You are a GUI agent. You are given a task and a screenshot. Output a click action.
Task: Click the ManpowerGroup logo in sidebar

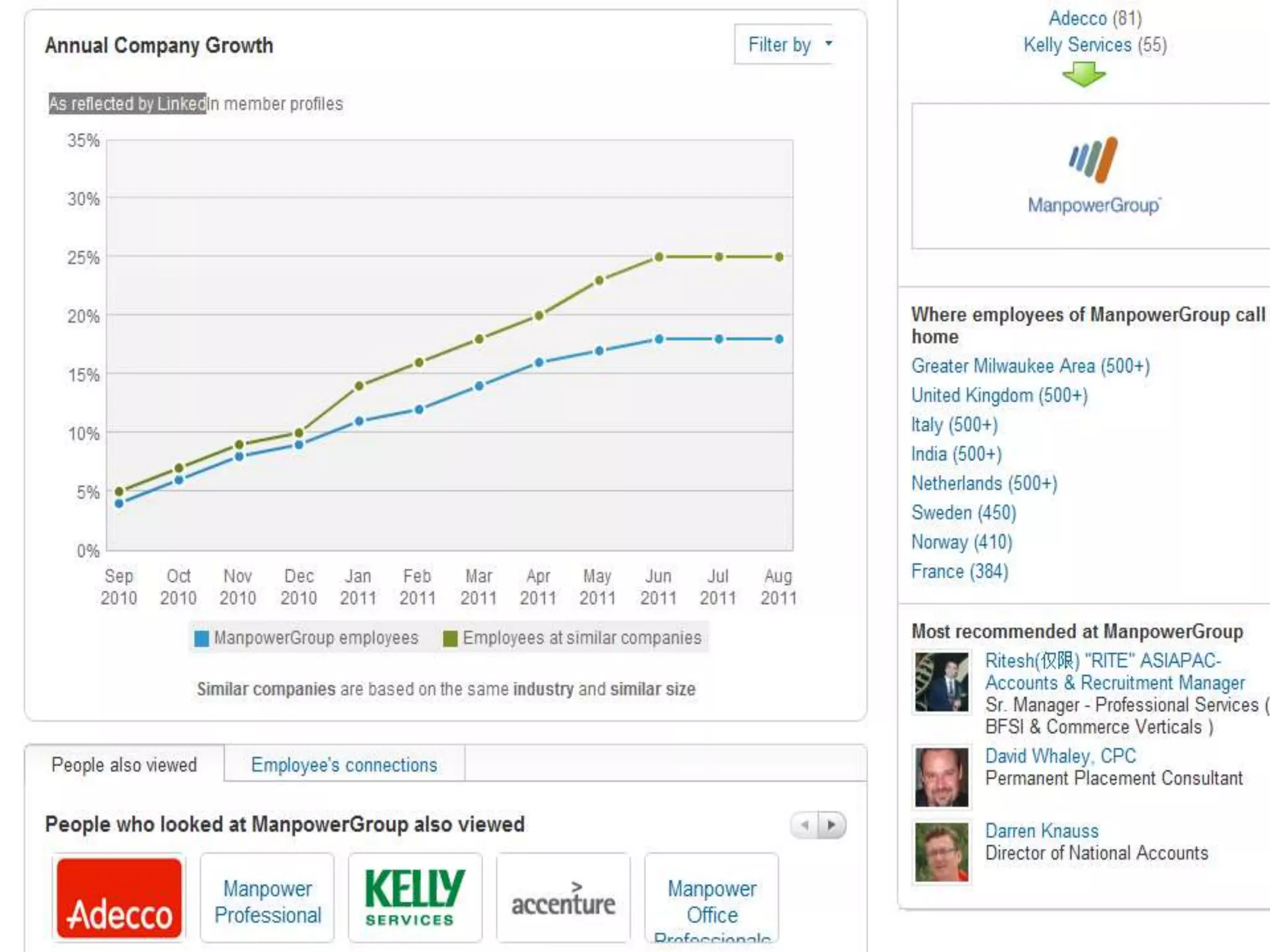[x=1093, y=176]
